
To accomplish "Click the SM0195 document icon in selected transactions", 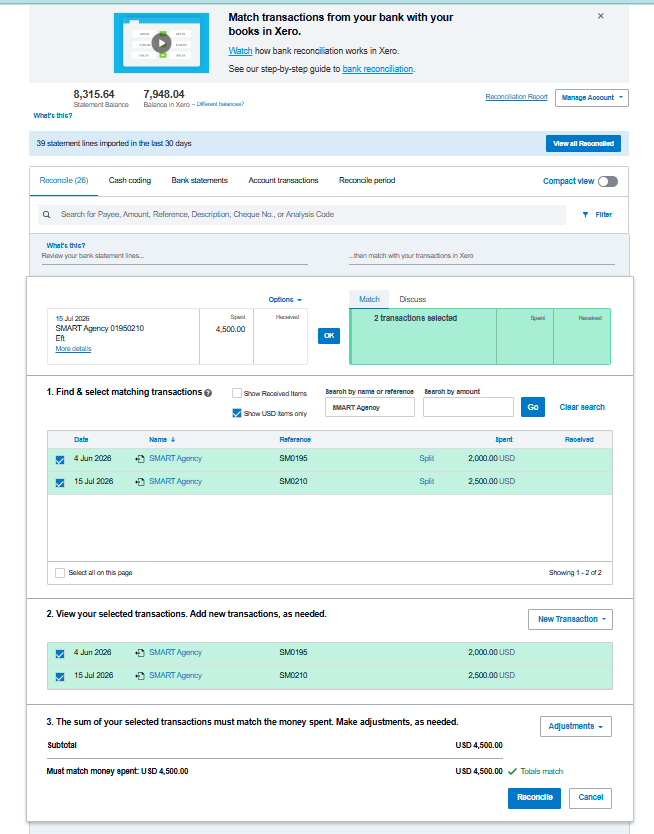I will [140, 653].
